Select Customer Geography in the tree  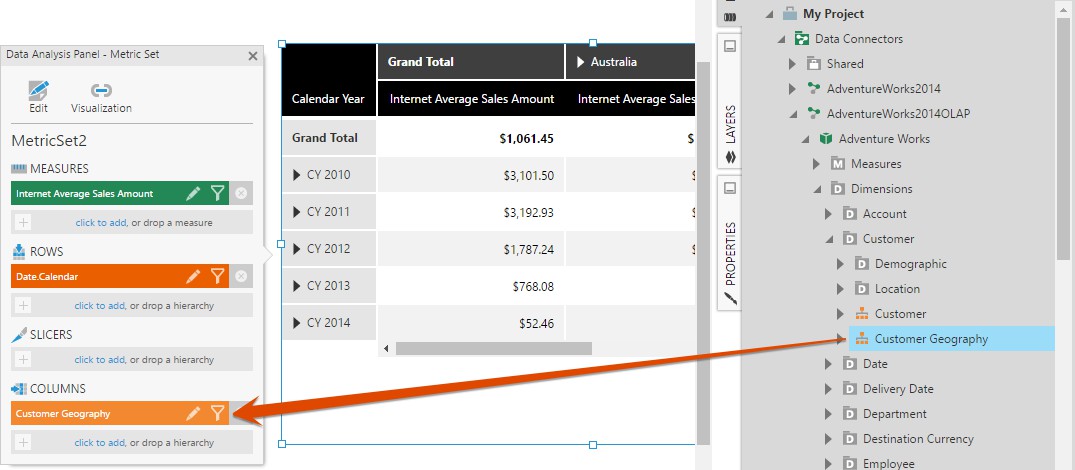pos(930,339)
